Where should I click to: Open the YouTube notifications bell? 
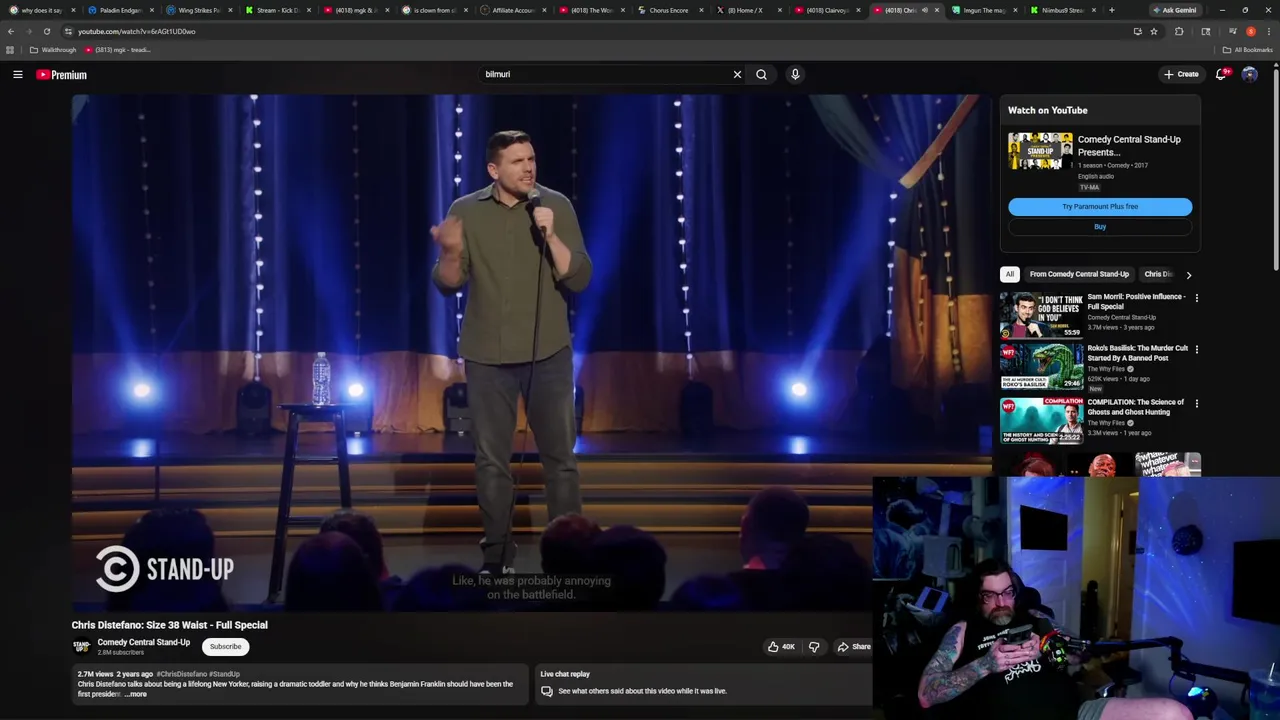point(1221,74)
